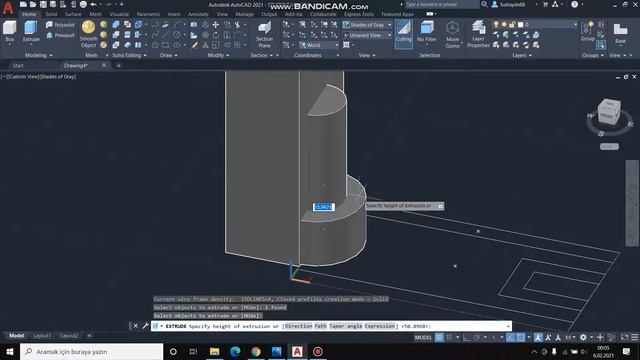
Task: Choose the Taper angle command option
Action: pyautogui.click(x=346, y=326)
